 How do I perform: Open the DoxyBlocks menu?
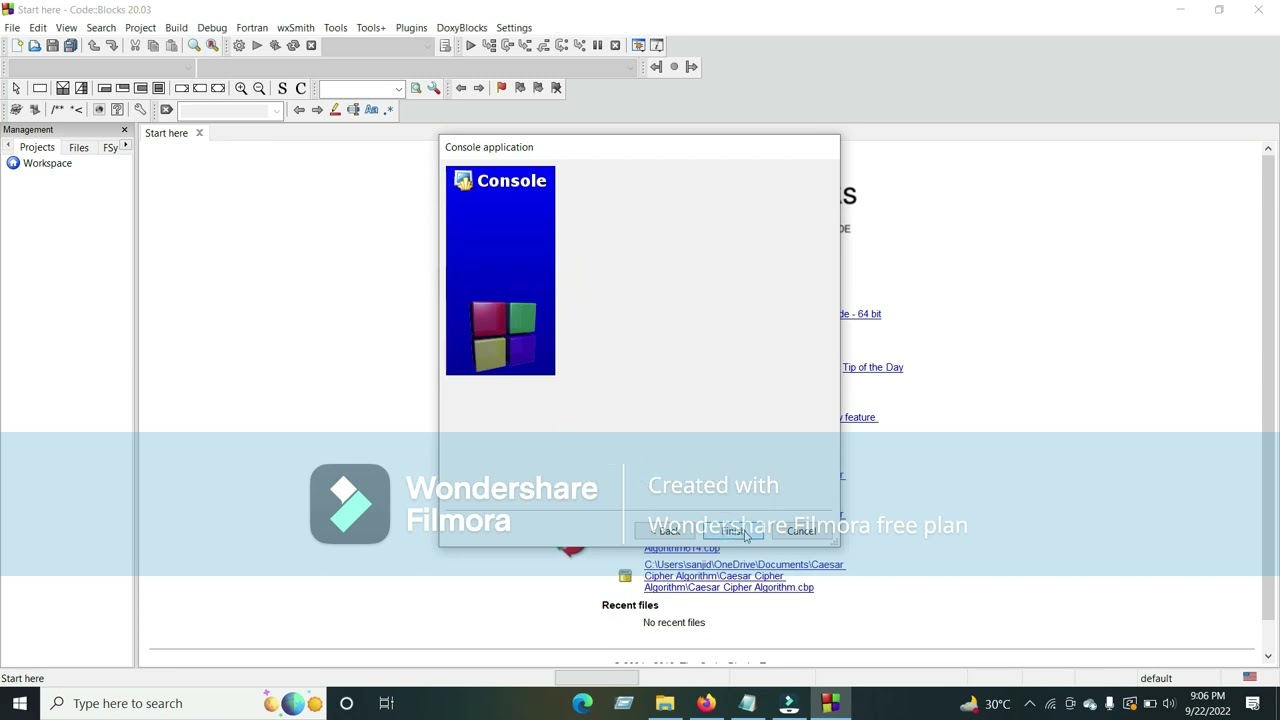click(x=462, y=28)
